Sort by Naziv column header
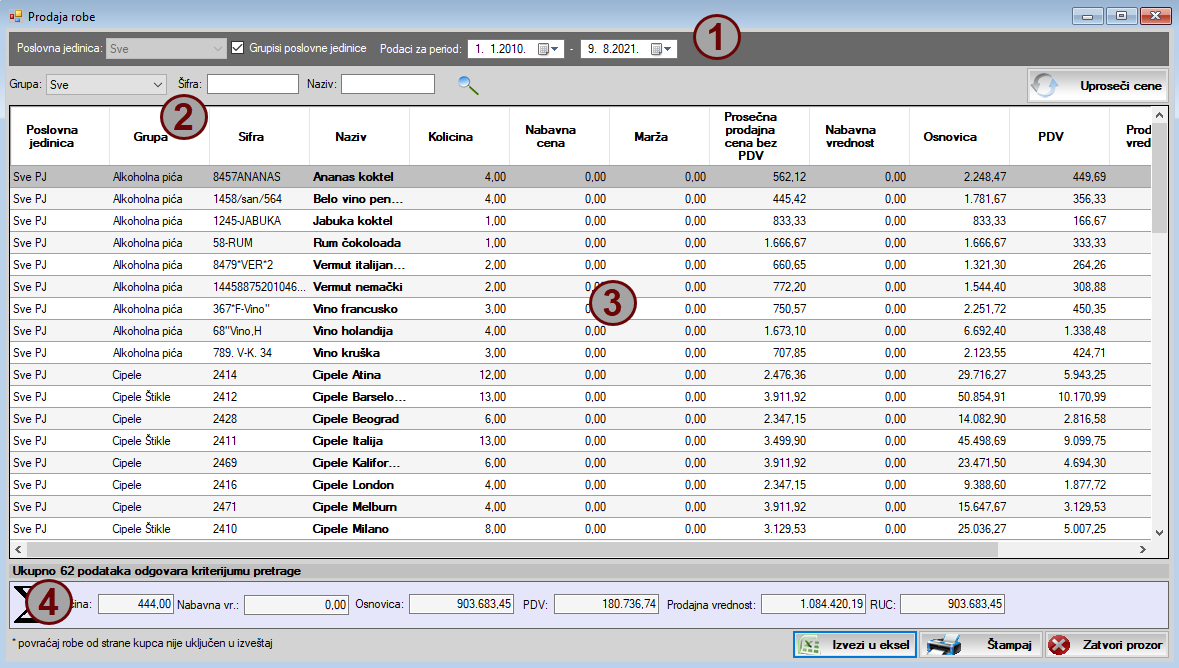Screen dimensions: 1179x668 click(359, 136)
